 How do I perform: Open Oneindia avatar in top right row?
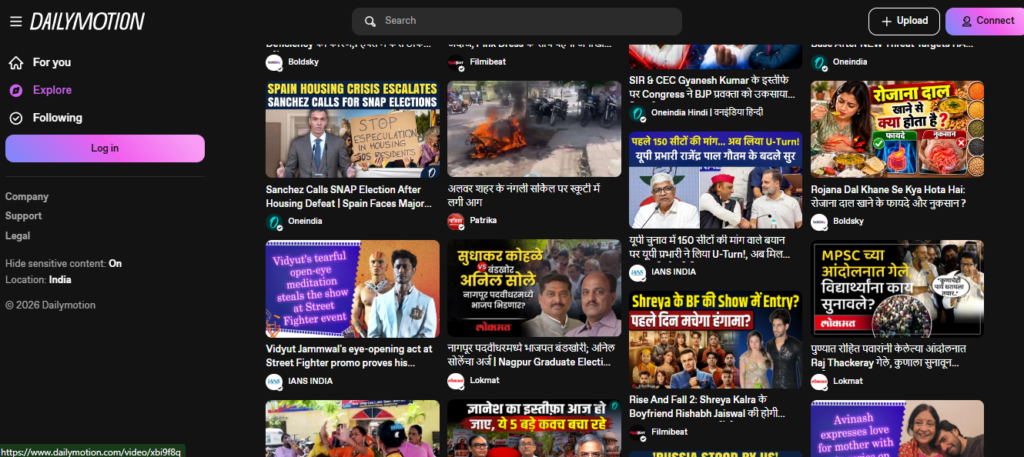pyautogui.click(x=819, y=63)
